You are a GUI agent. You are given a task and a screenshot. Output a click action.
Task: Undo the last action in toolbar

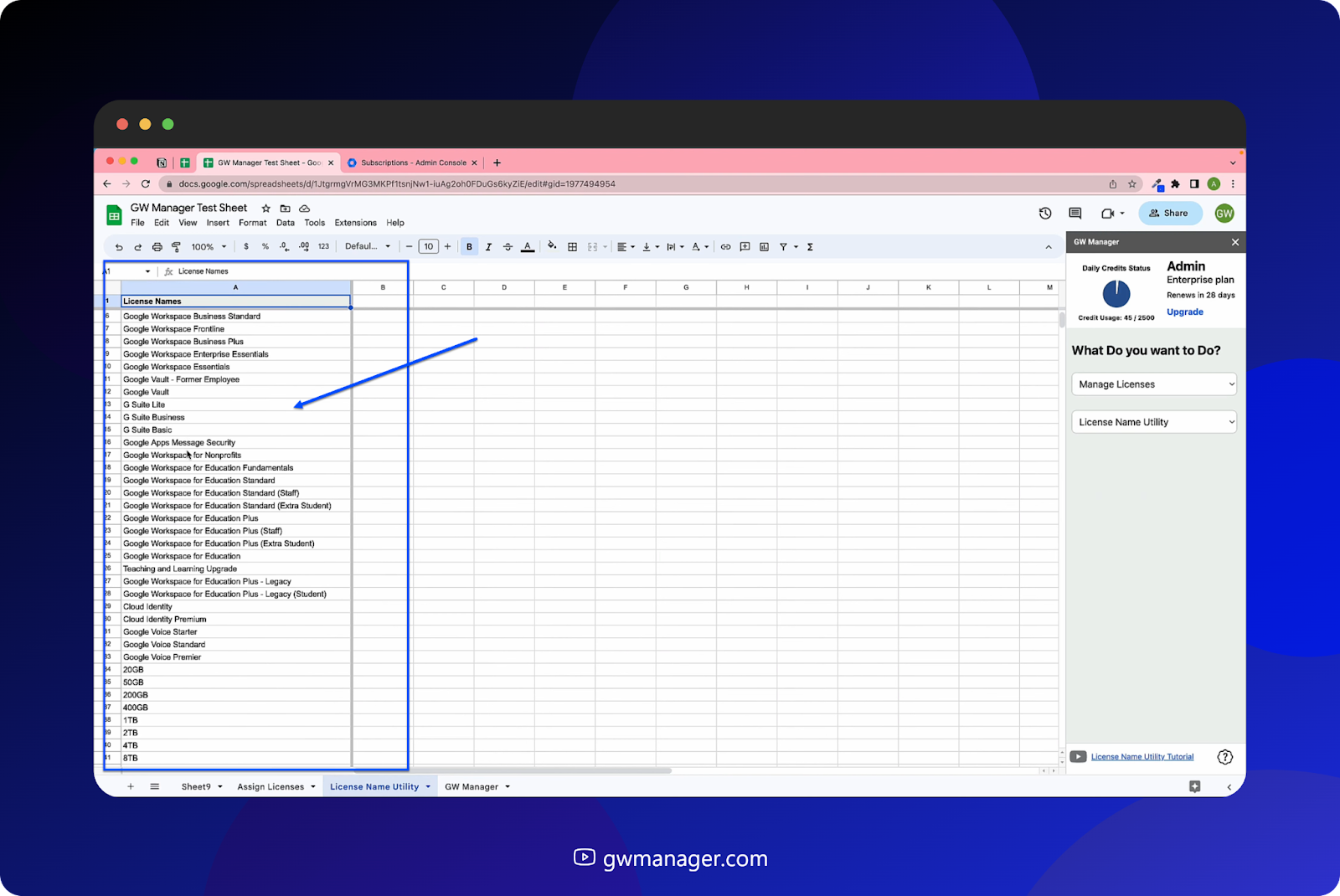[119, 247]
